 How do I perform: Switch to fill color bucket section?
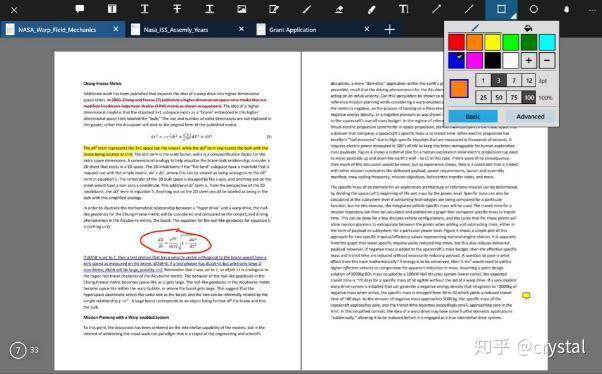(528, 28)
